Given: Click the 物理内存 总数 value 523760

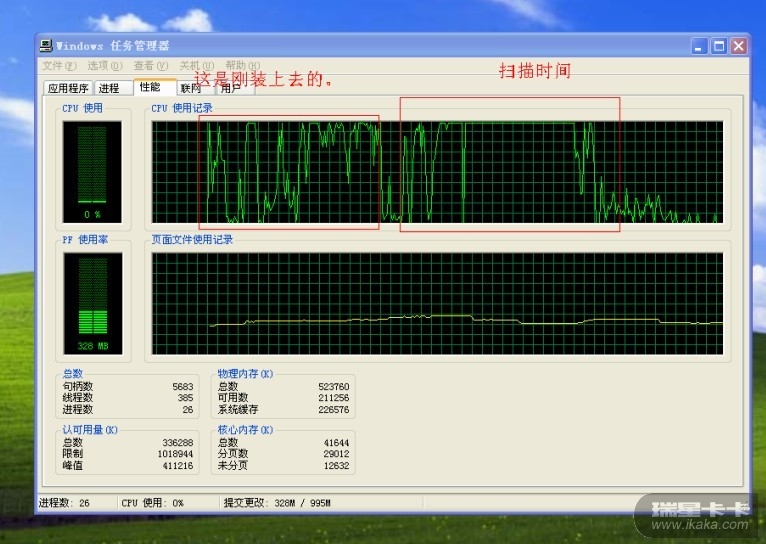Looking at the screenshot, I should [x=334, y=386].
